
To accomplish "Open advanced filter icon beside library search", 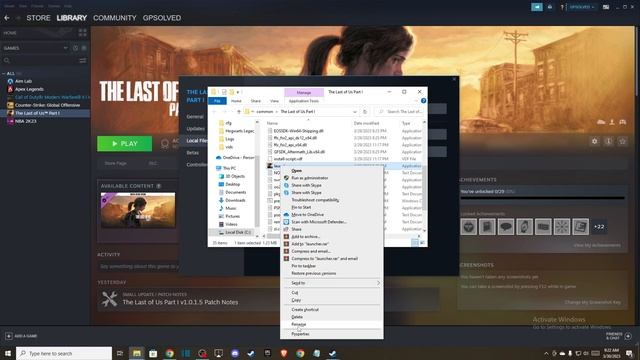I will [83, 60].
